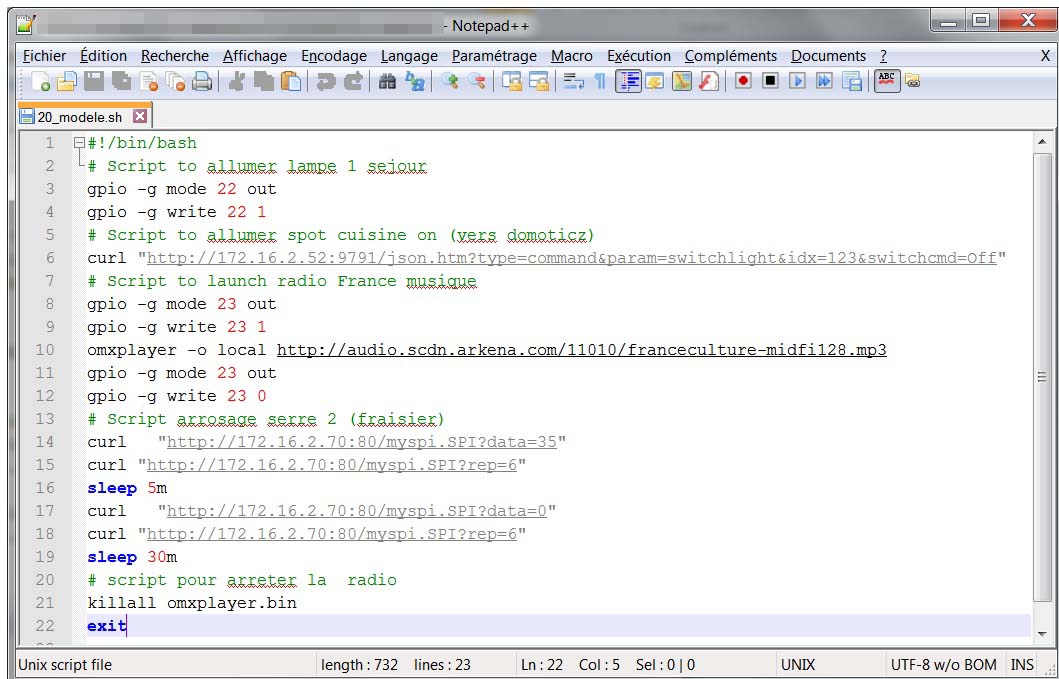Click the Close All toolbar icon
Image resolution: width=1059 pixels, height=679 pixels.
(176, 82)
